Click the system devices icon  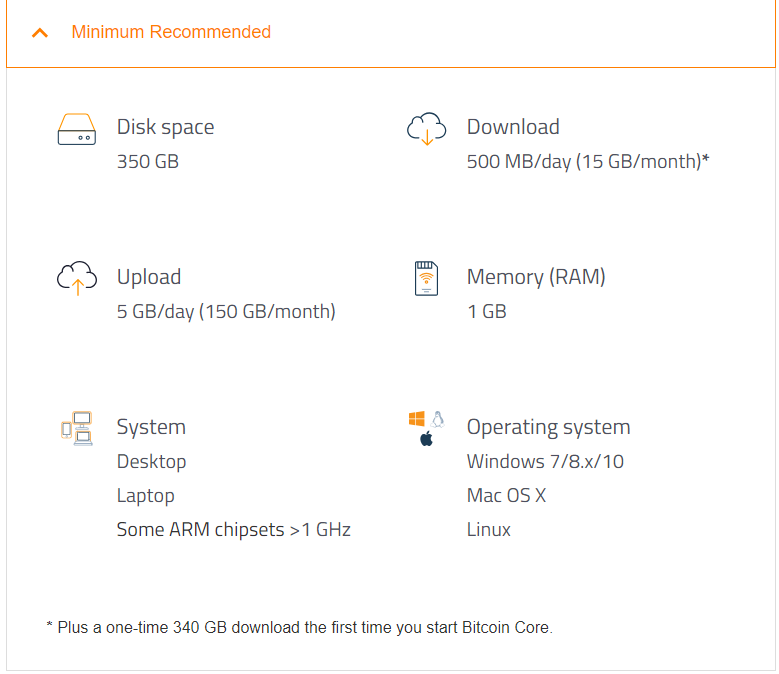tap(77, 428)
